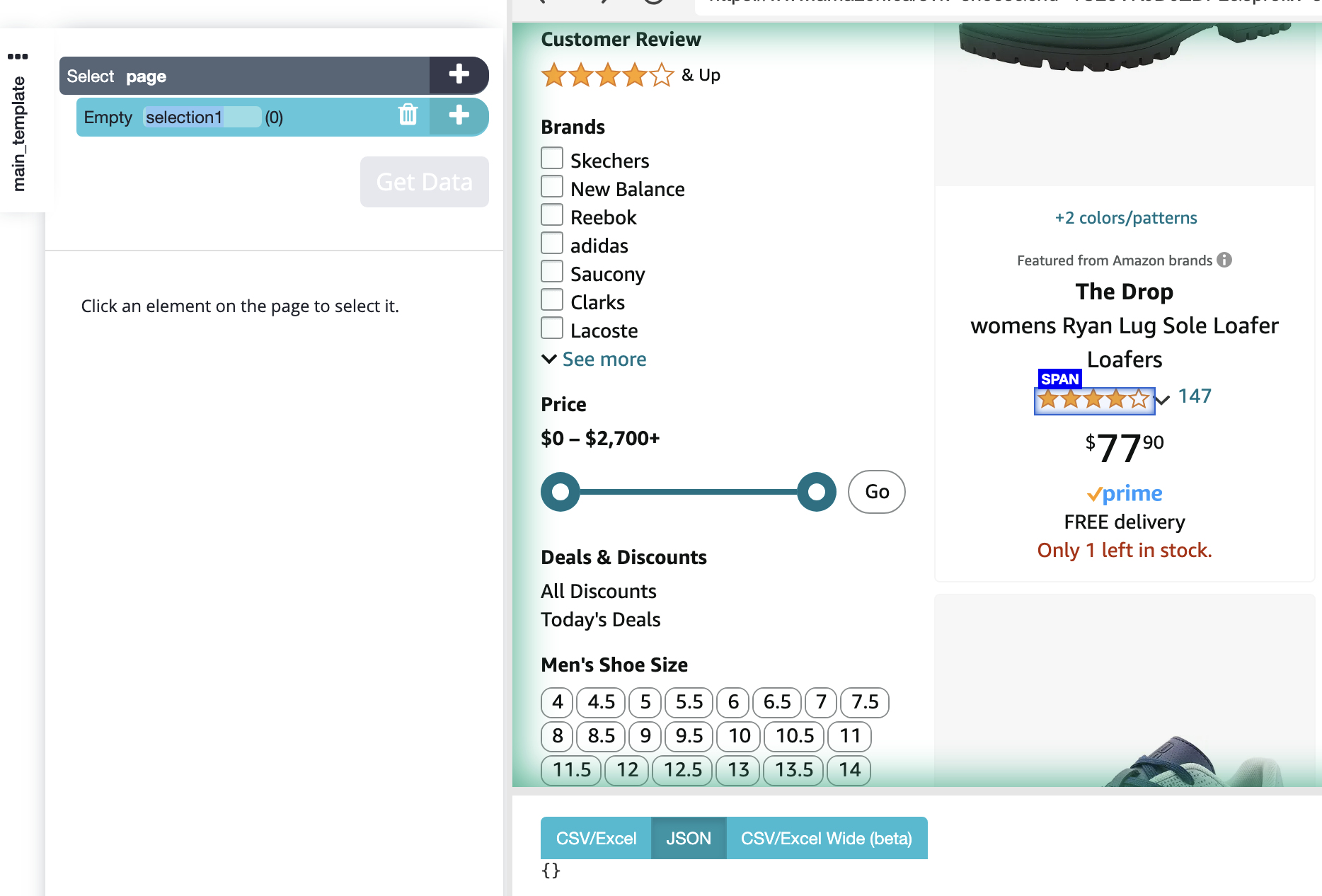Click the Only 1 left in stock text
The image size is (1322, 896).
click(1125, 550)
